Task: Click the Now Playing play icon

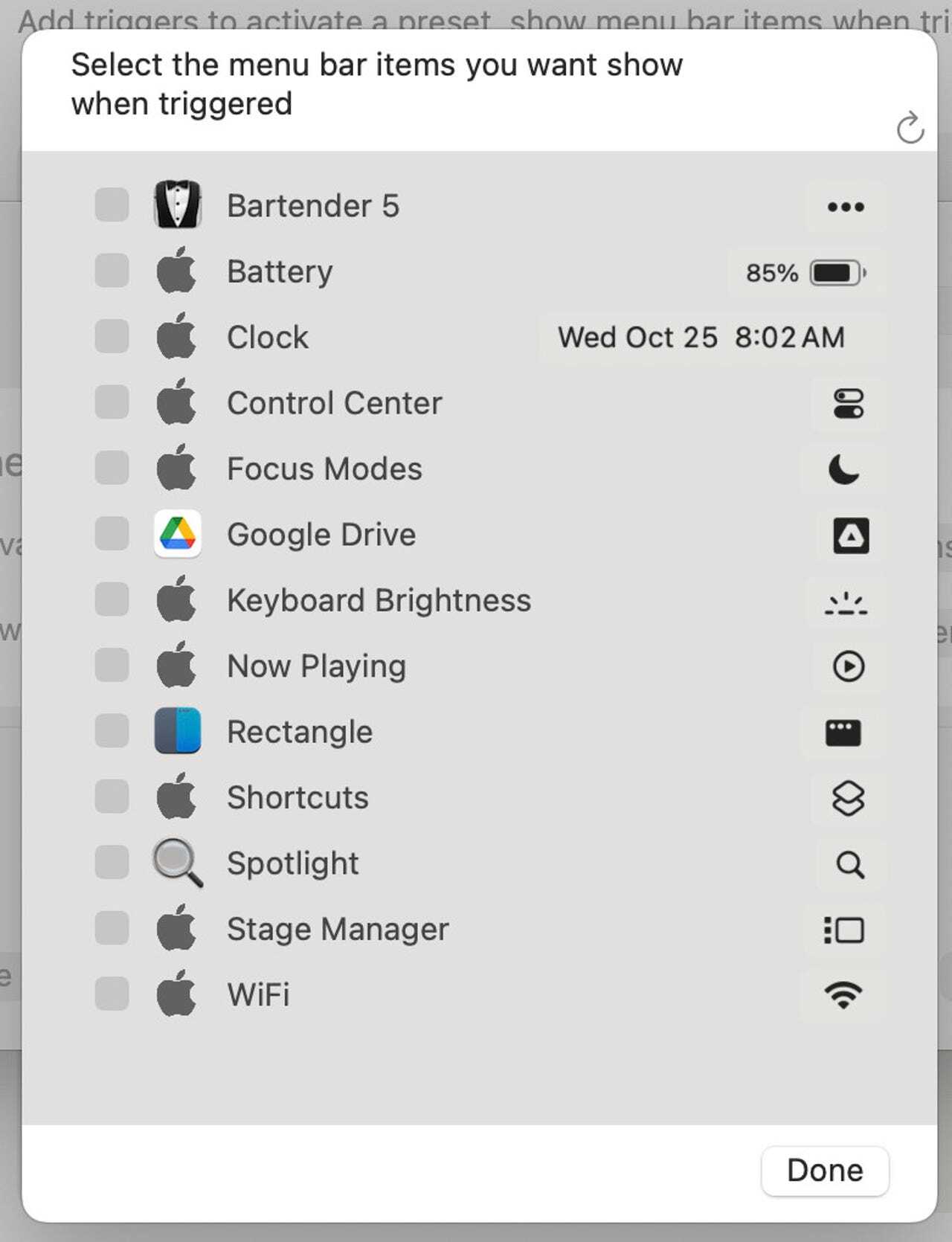Action: click(849, 666)
